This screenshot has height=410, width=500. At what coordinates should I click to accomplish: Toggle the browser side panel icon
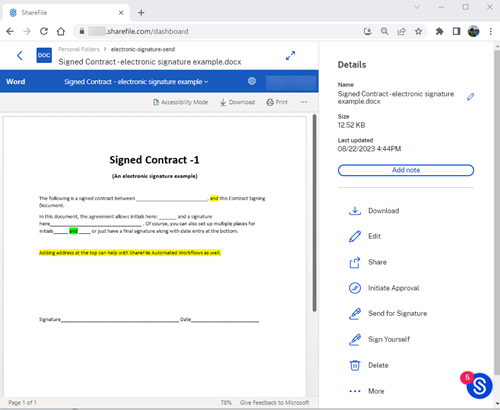pyautogui.click(x=456, y=31)
